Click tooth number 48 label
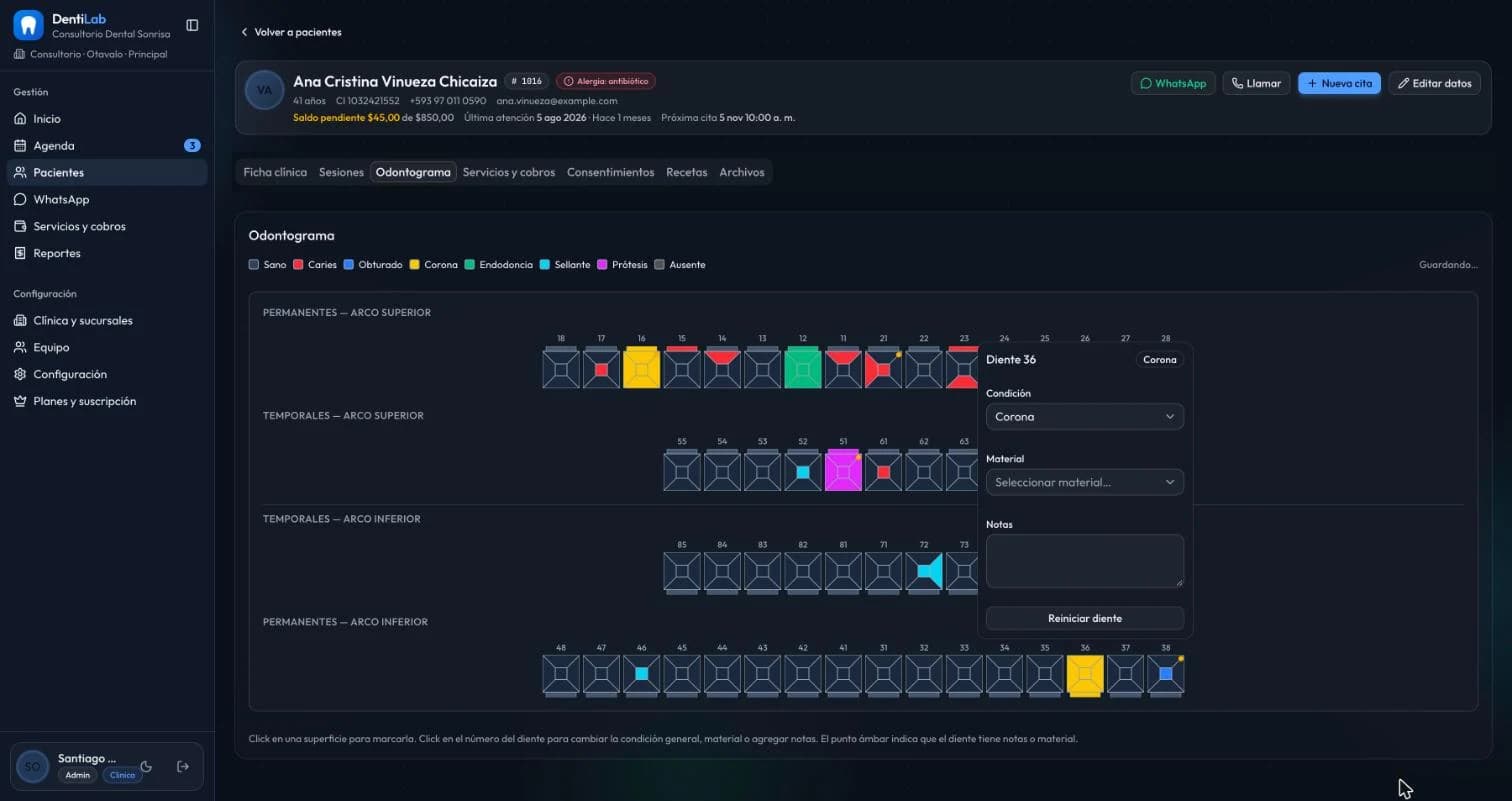The width and height of the screenshot is (1512, 801). click(x=561, y=647)
